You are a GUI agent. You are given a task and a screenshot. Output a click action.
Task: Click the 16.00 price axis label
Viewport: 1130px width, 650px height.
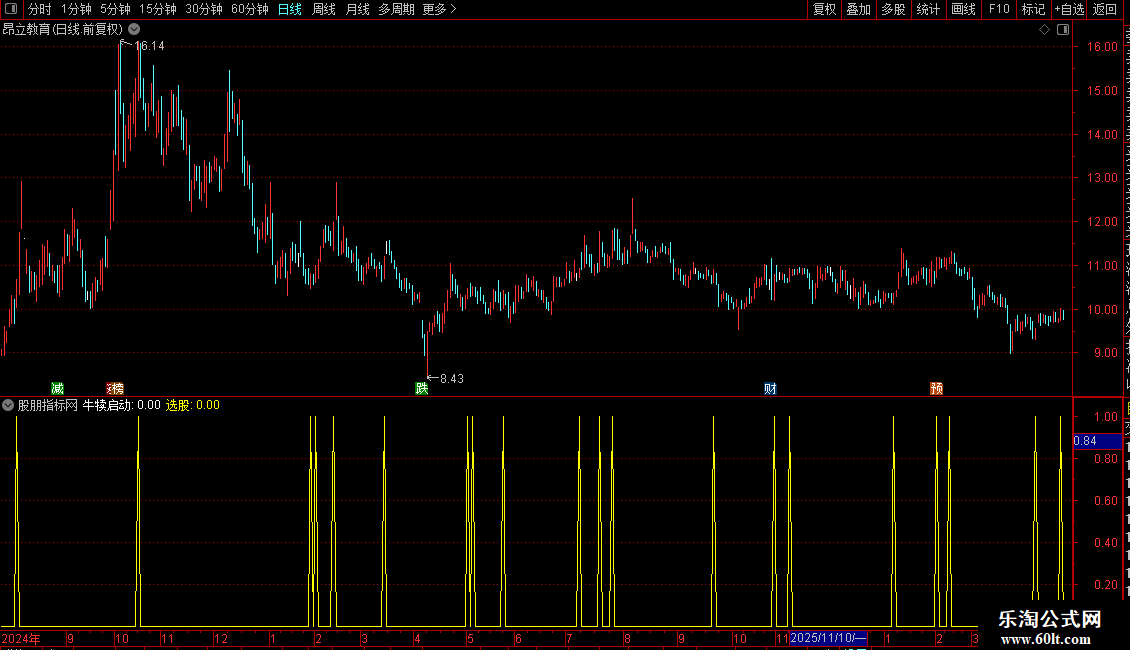pyautogui.click(x=1102, y=47)
